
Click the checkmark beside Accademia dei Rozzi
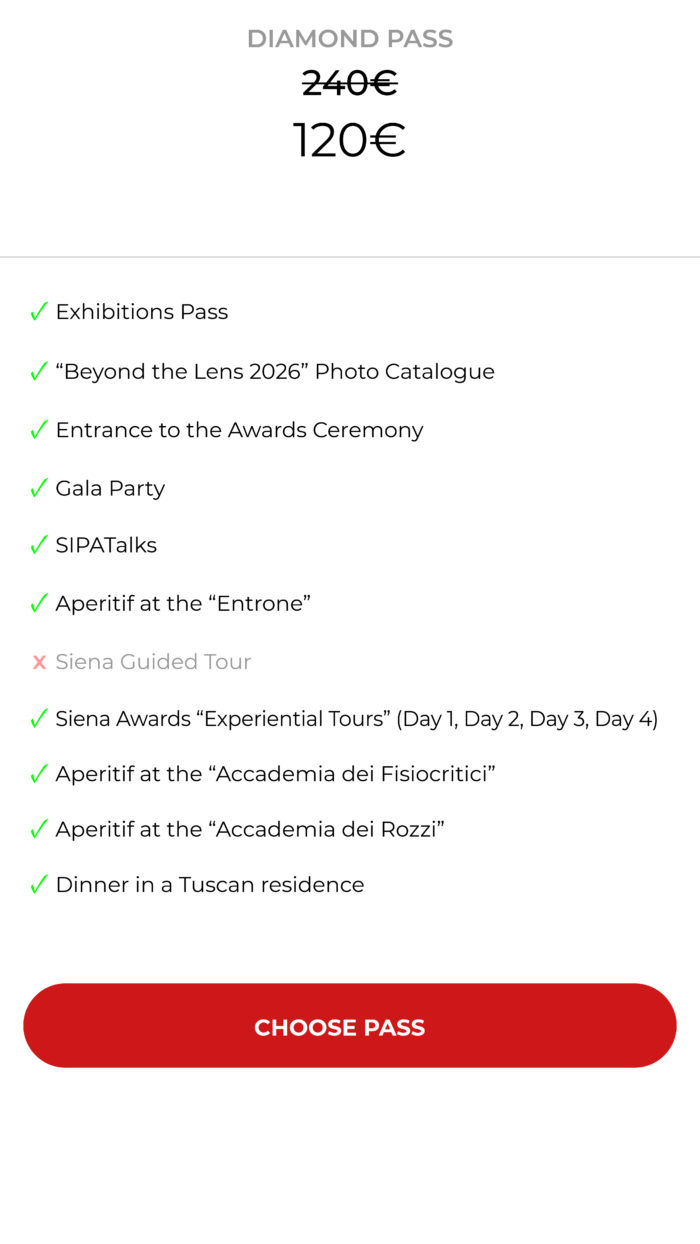(x=39, y=829)
